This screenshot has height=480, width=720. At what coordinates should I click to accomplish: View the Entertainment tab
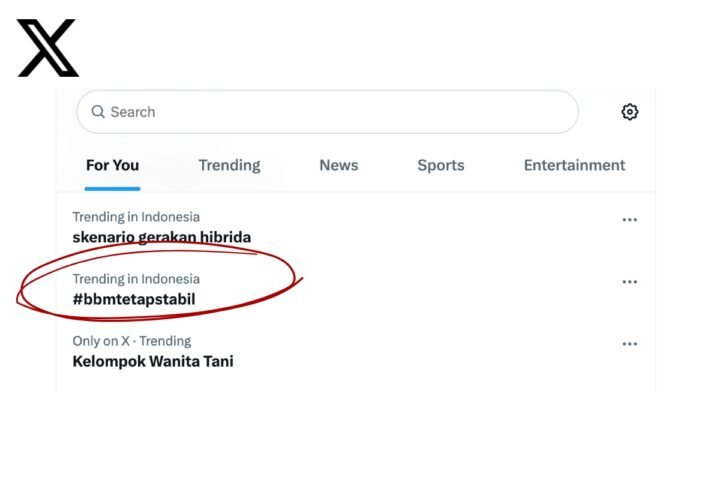[574, 165]
